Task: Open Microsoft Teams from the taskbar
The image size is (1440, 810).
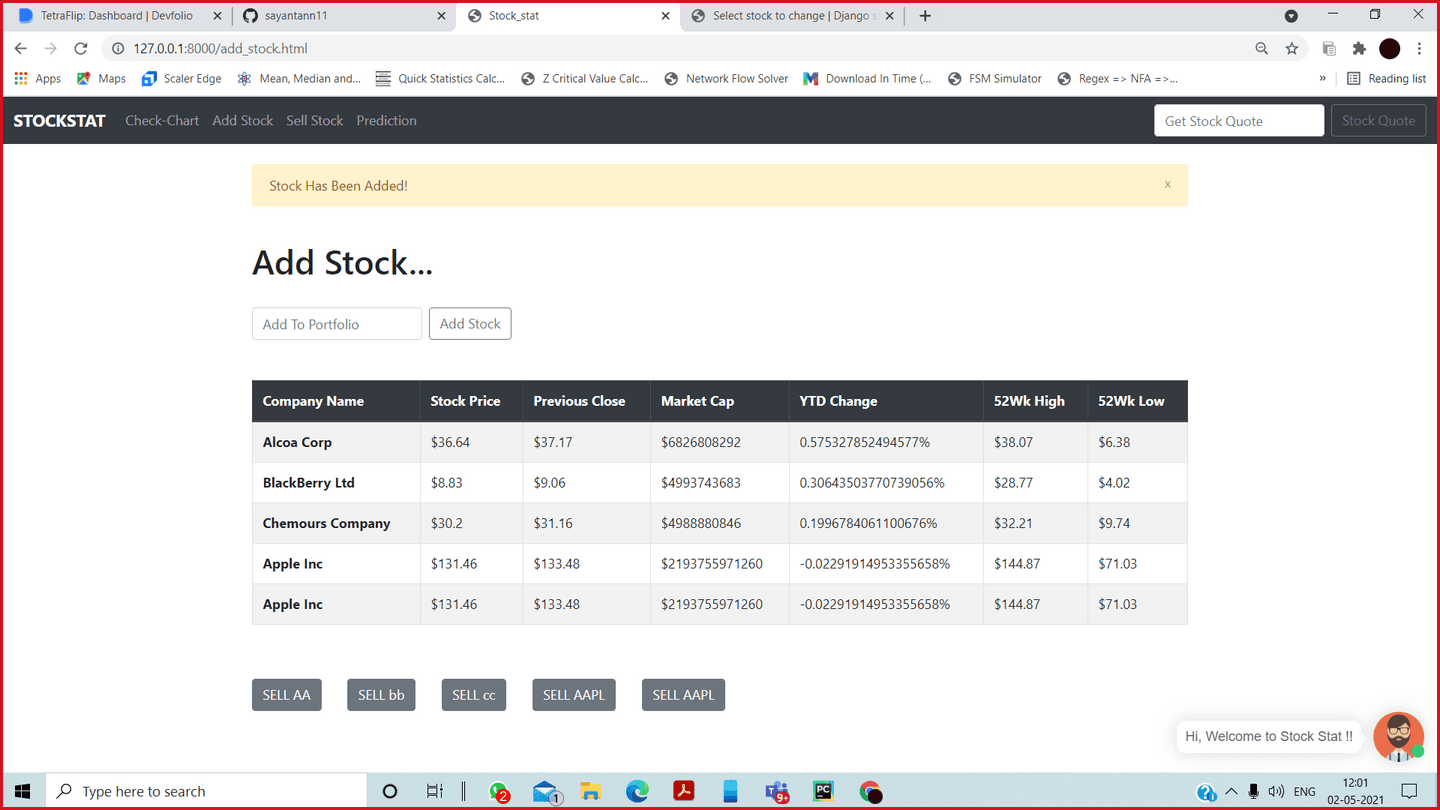Action: coord(777,792)
